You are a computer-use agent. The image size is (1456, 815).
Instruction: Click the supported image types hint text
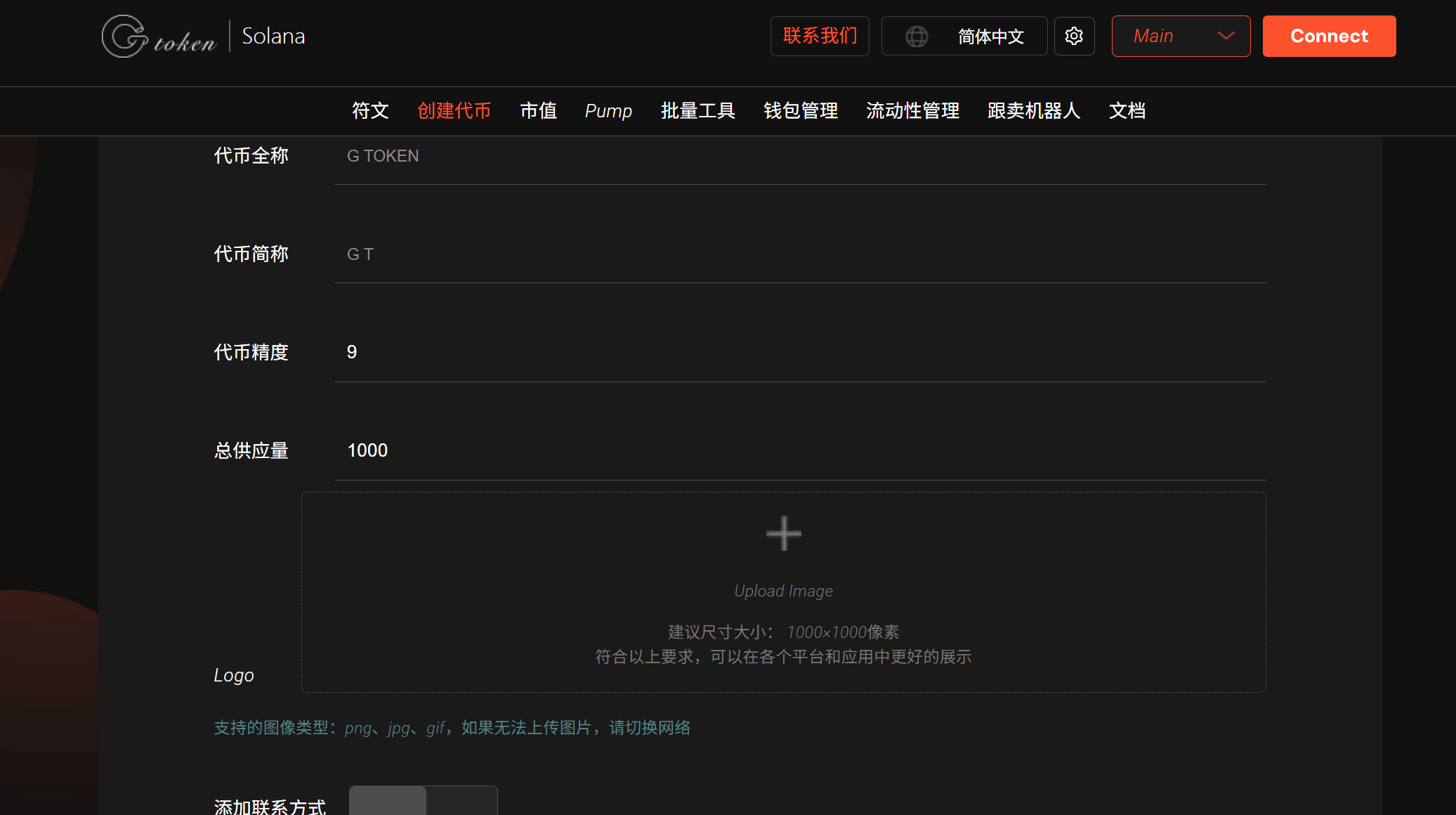[x=452, y=728]
